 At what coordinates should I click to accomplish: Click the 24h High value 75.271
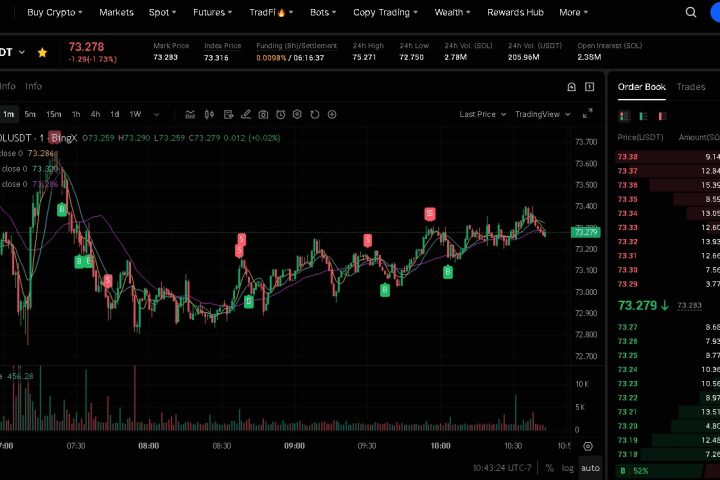click(364, 57)
